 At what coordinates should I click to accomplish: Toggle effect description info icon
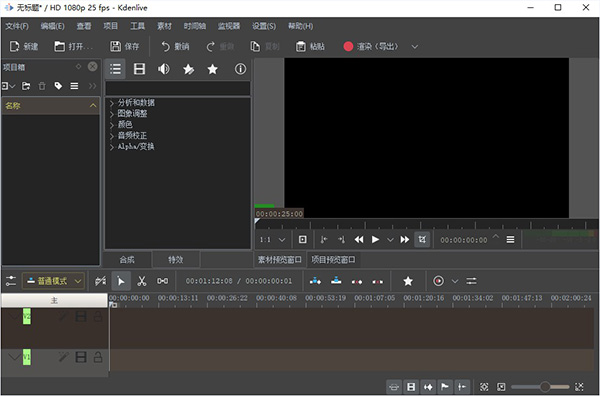(x=240, y=69)
